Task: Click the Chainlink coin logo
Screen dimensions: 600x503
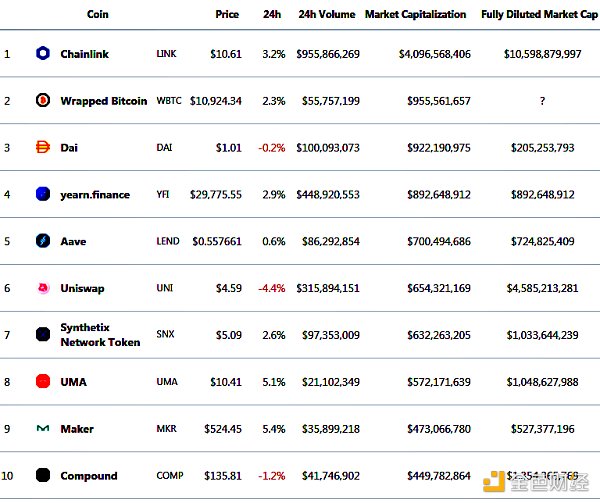Action: (x=43, y=53)
